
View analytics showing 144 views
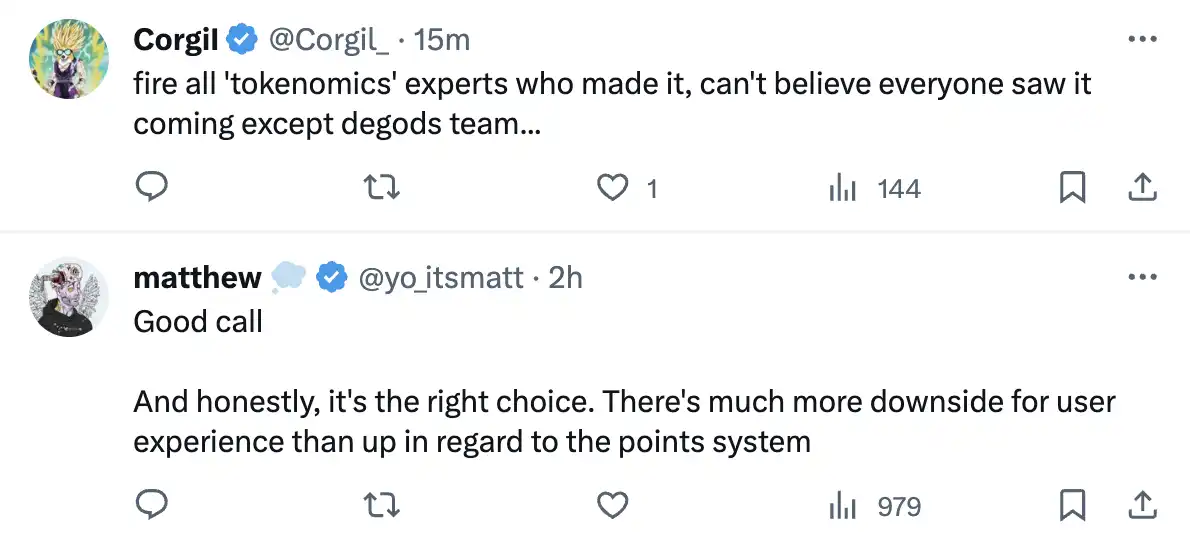(875, 188)
